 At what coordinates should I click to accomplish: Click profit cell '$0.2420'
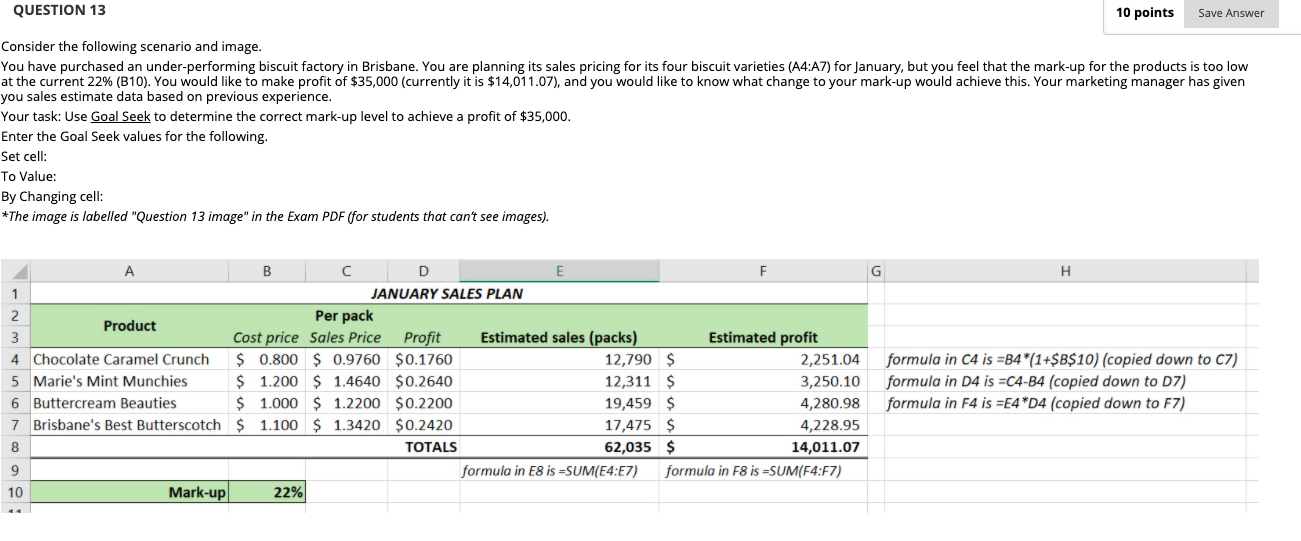422,426
